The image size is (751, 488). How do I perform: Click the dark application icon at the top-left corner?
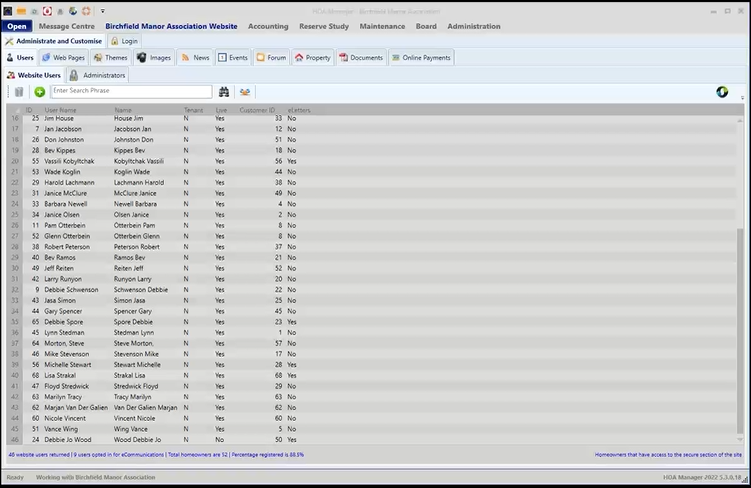8,11
